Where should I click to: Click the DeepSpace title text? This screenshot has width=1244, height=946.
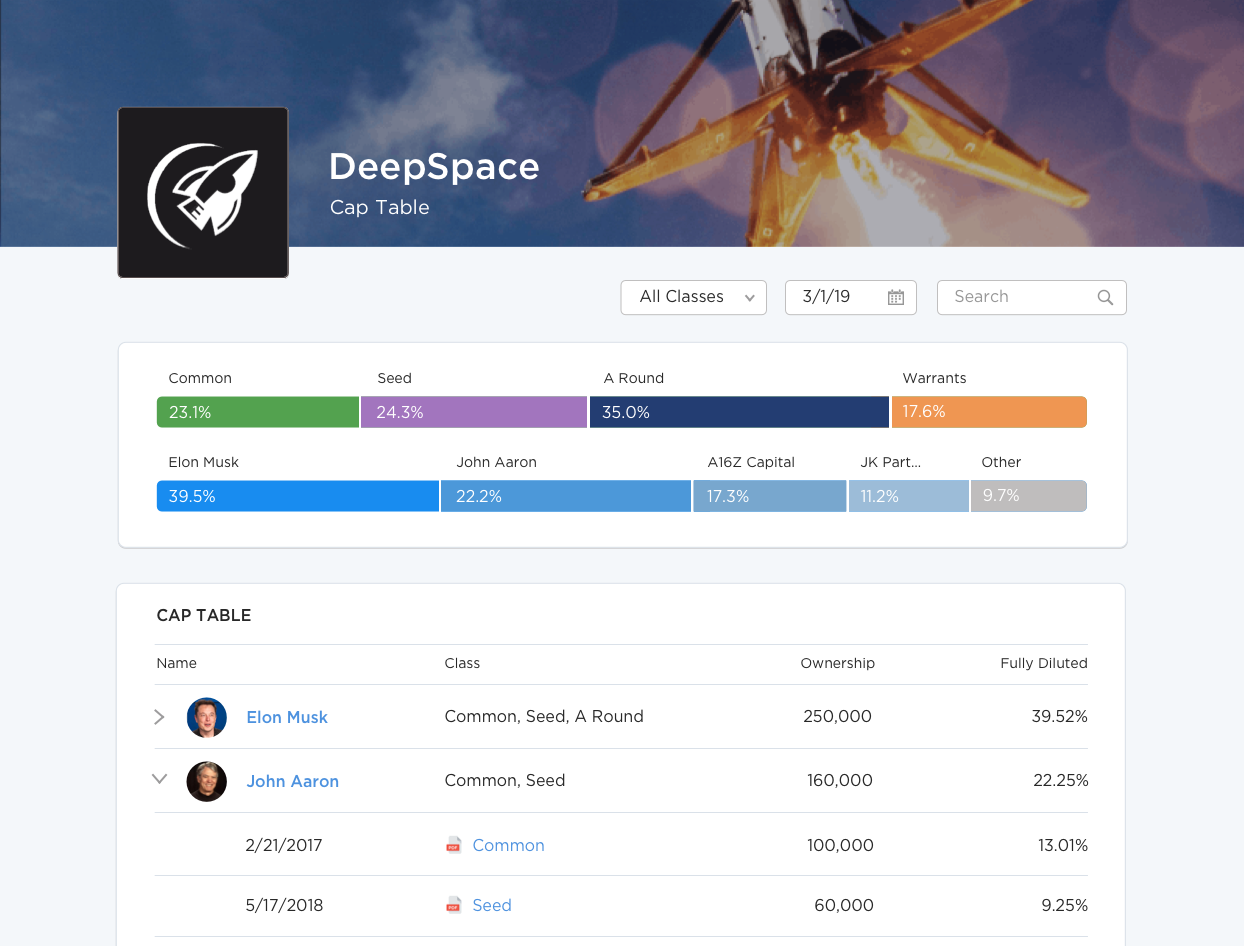[434, 167]
